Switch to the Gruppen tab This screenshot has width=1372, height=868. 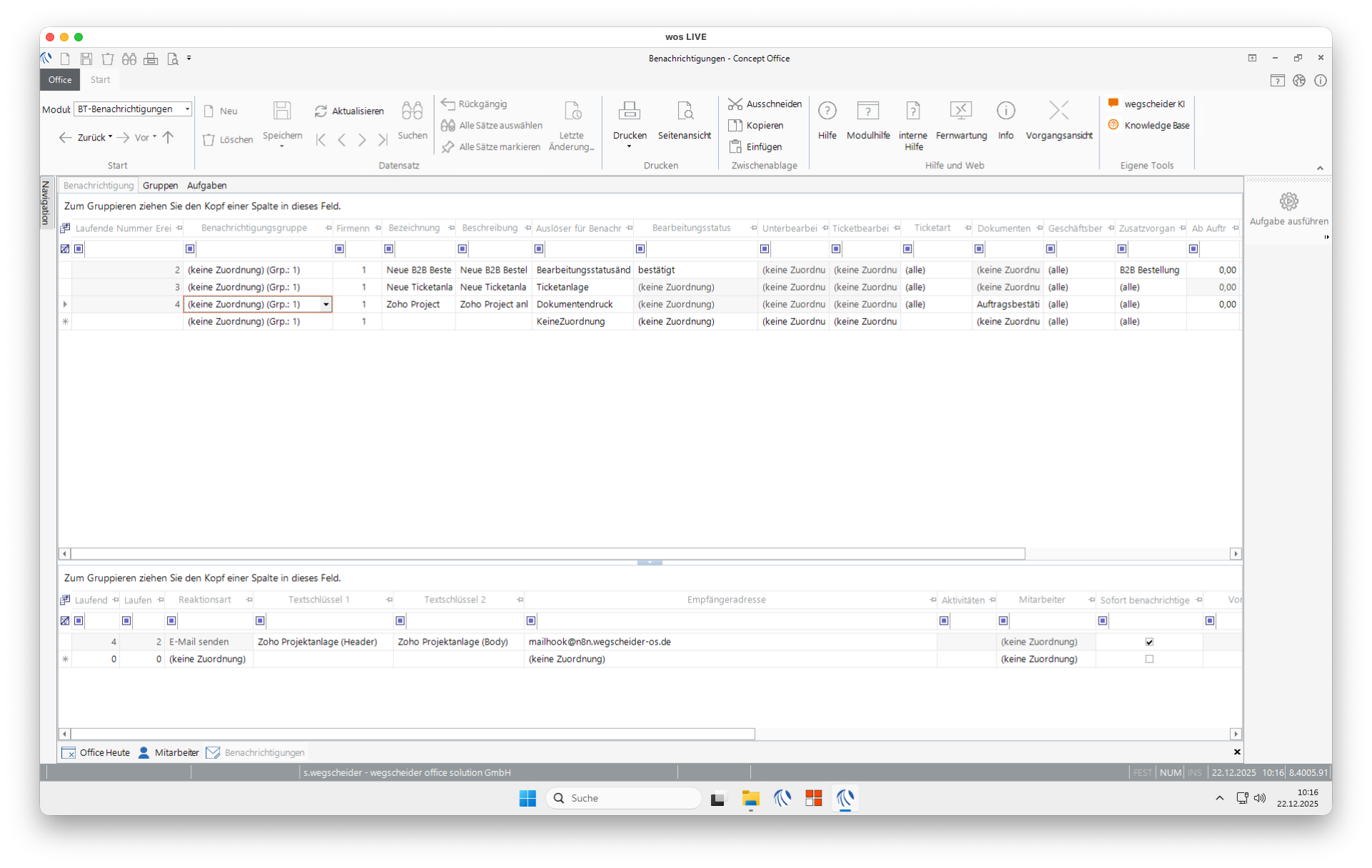click(x=160, y=186)
